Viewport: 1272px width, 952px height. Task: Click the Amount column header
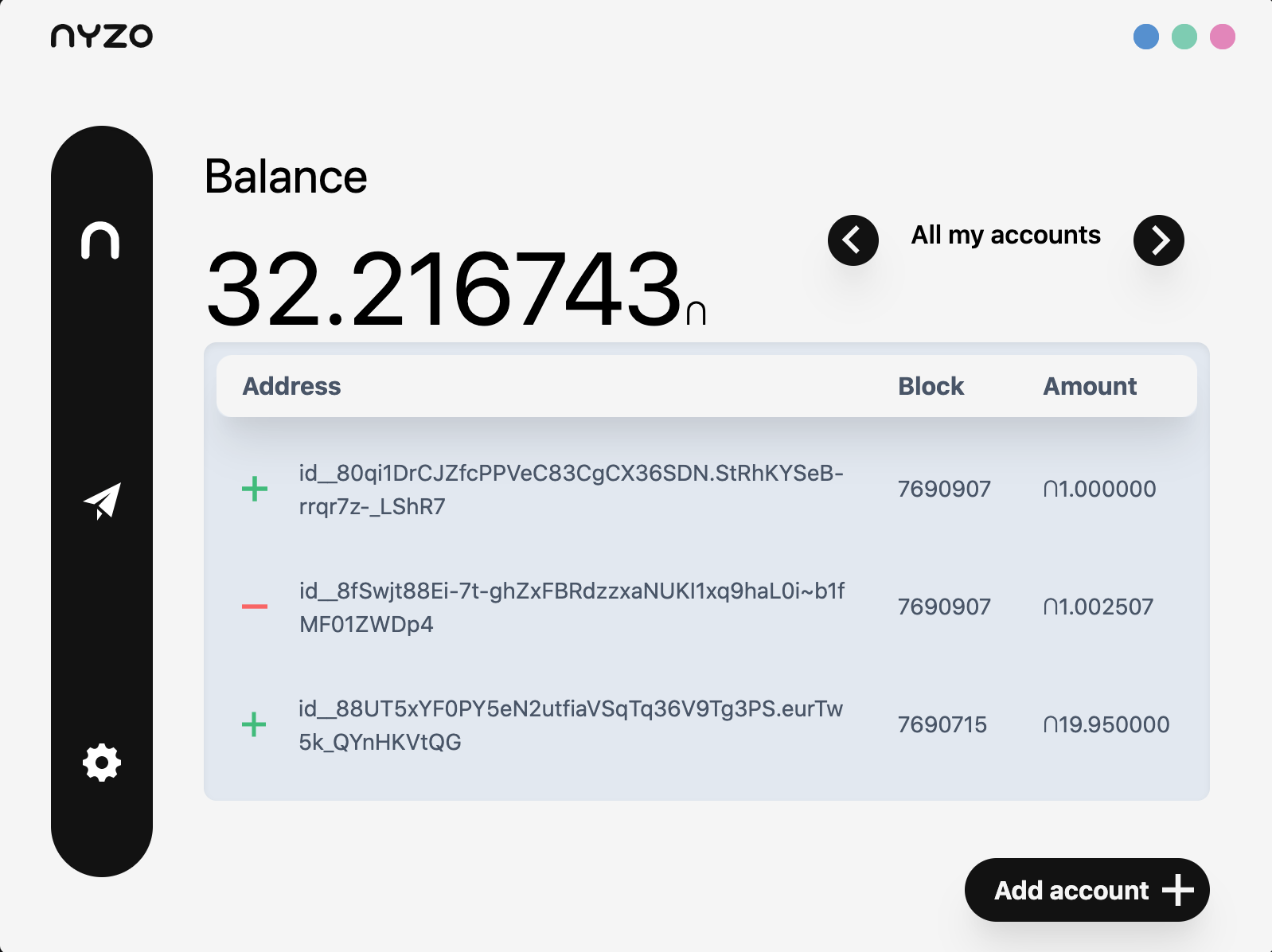tap(1090, 386)
